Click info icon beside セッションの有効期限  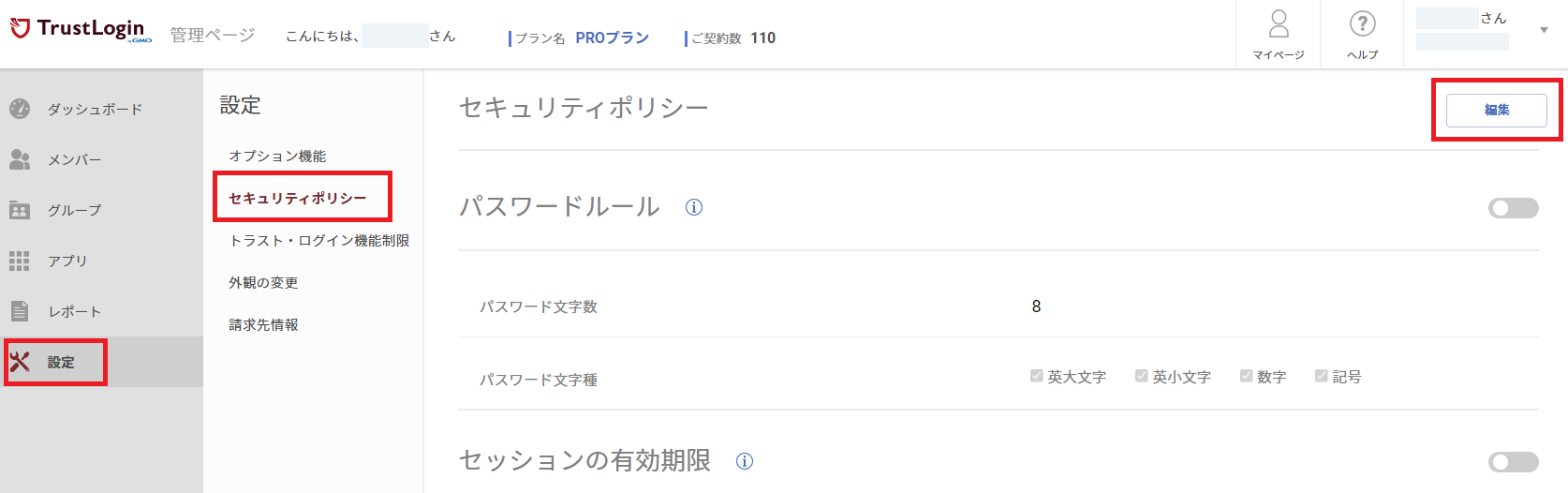(x=745, y=461)
